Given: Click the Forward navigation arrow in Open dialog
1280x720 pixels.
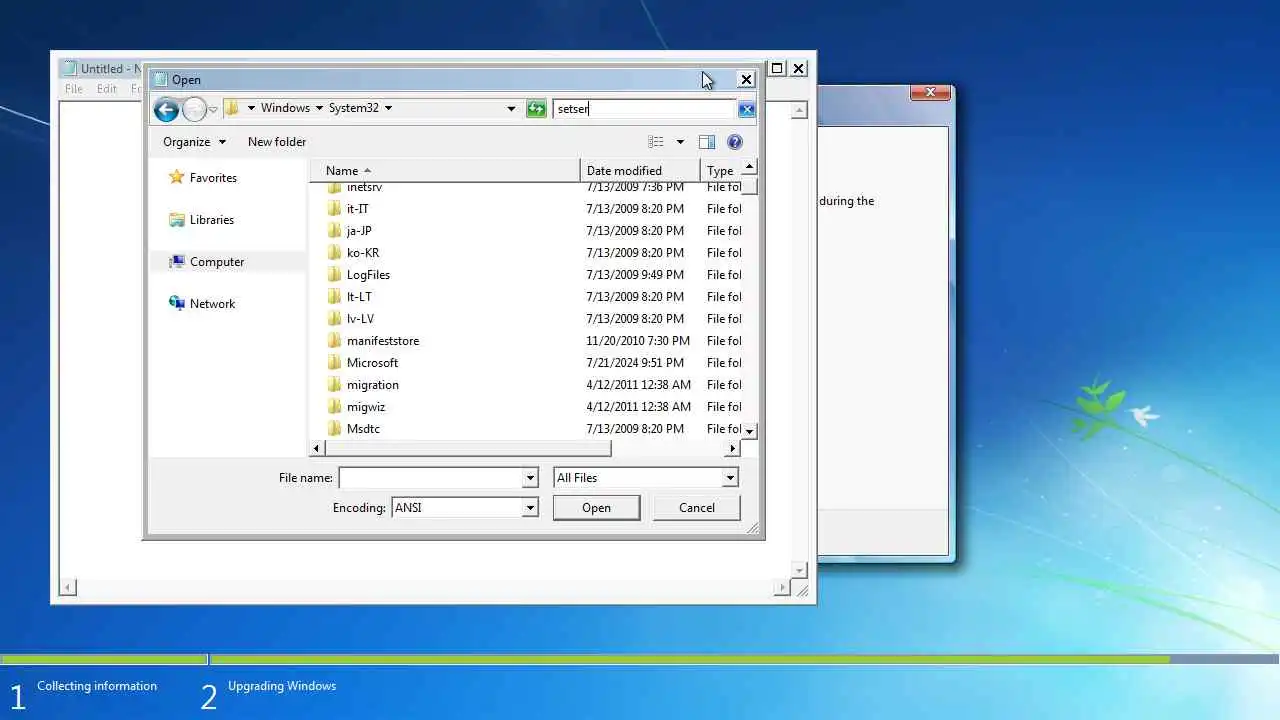Looking at the screenshot, I should pyautogui.click(x=194, y=109).
